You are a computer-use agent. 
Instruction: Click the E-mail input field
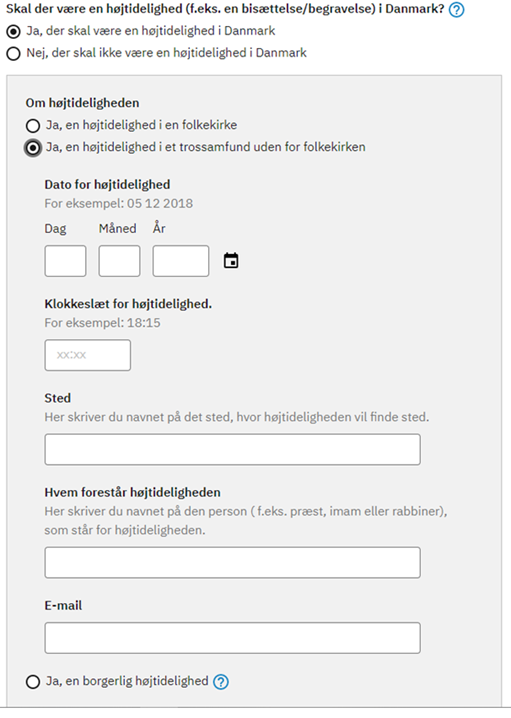pyautogui.click(x=233, y=638)
